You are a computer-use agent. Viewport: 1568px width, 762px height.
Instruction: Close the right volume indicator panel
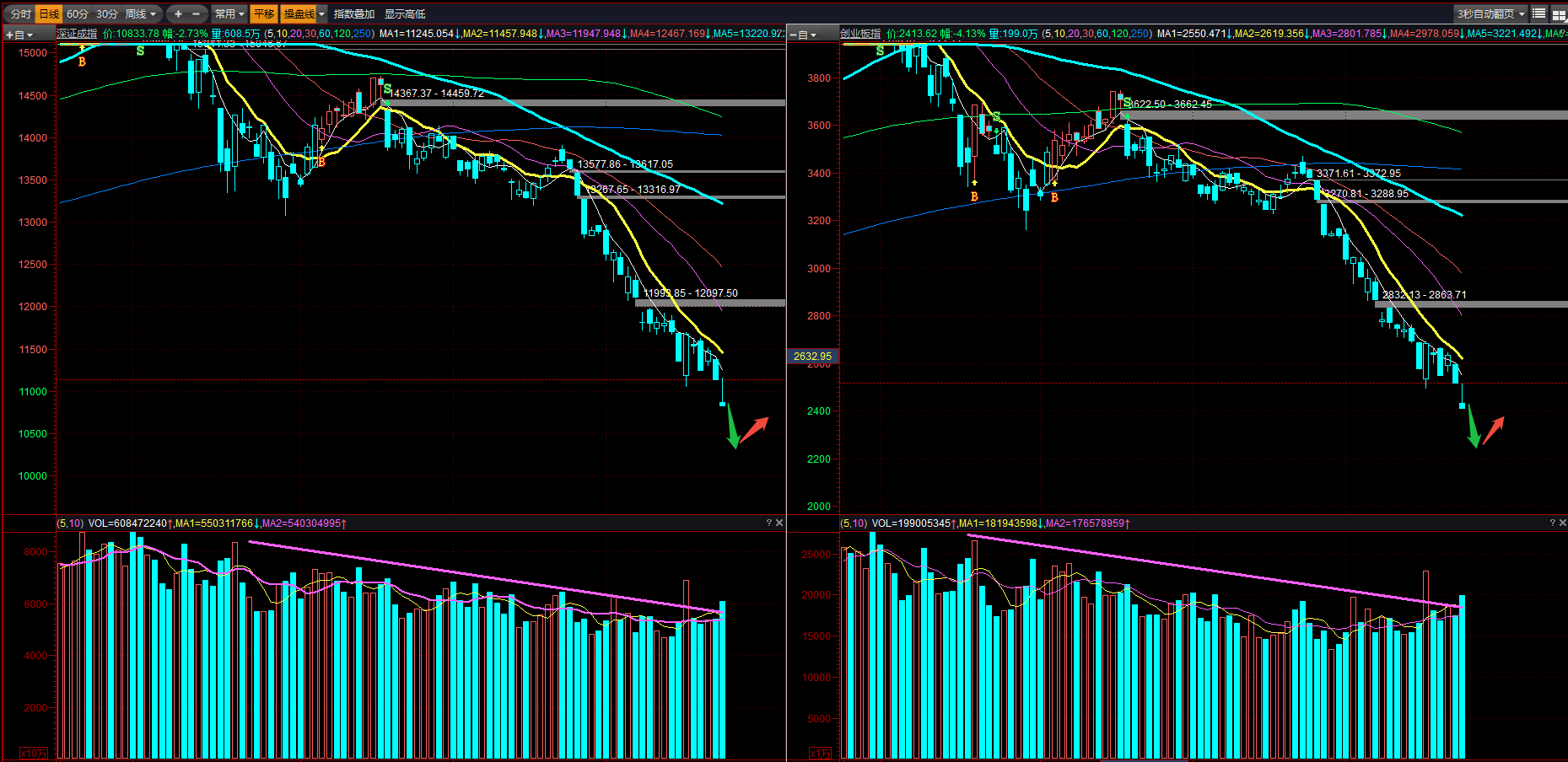[1562, 523]
